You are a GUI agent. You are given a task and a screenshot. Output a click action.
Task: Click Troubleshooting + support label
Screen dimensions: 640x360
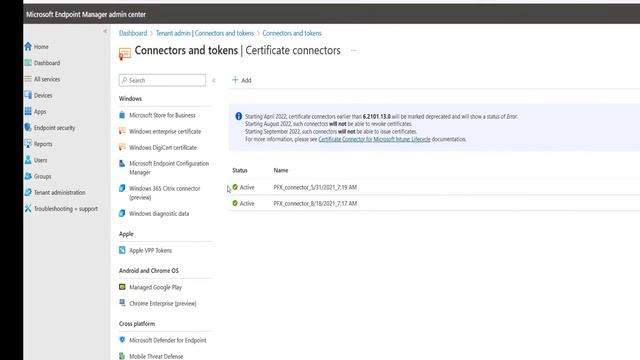click(66, 209)
